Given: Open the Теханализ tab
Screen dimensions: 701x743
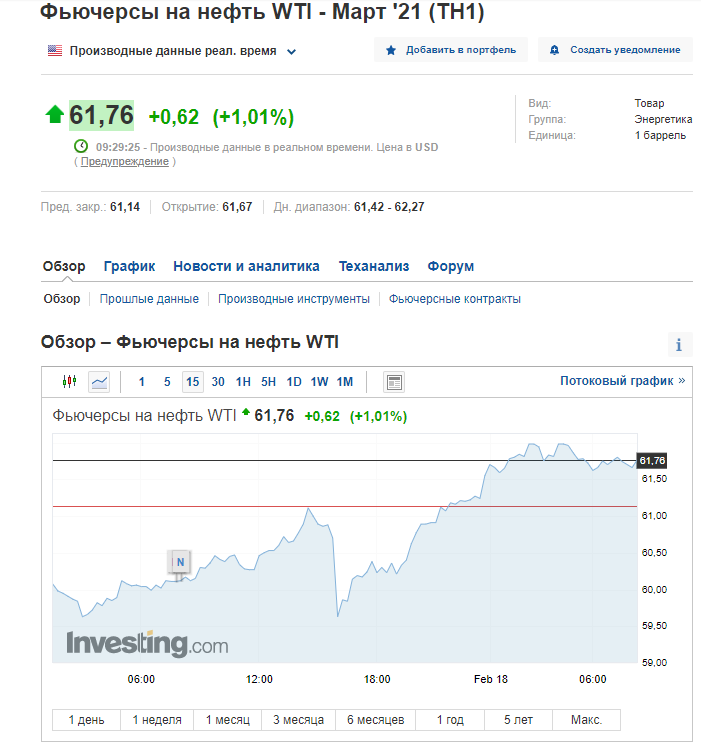Looking at the screenshot, I should pyautogui.click(x=374, y=266).
